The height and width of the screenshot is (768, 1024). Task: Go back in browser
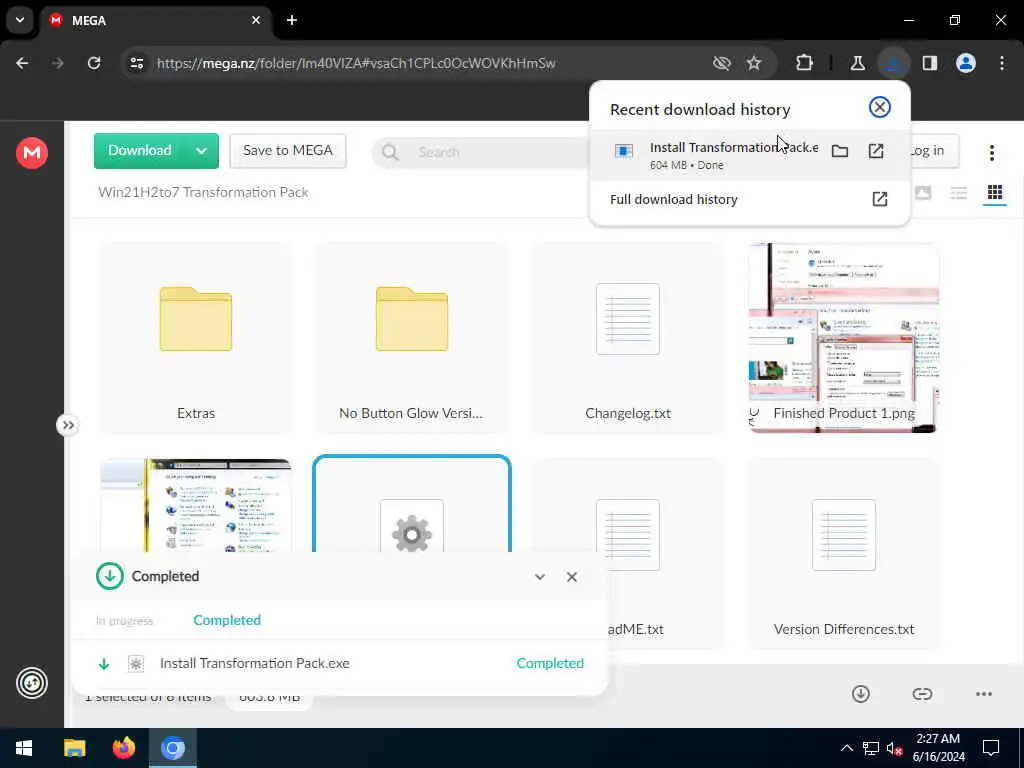tap(22, 63)
